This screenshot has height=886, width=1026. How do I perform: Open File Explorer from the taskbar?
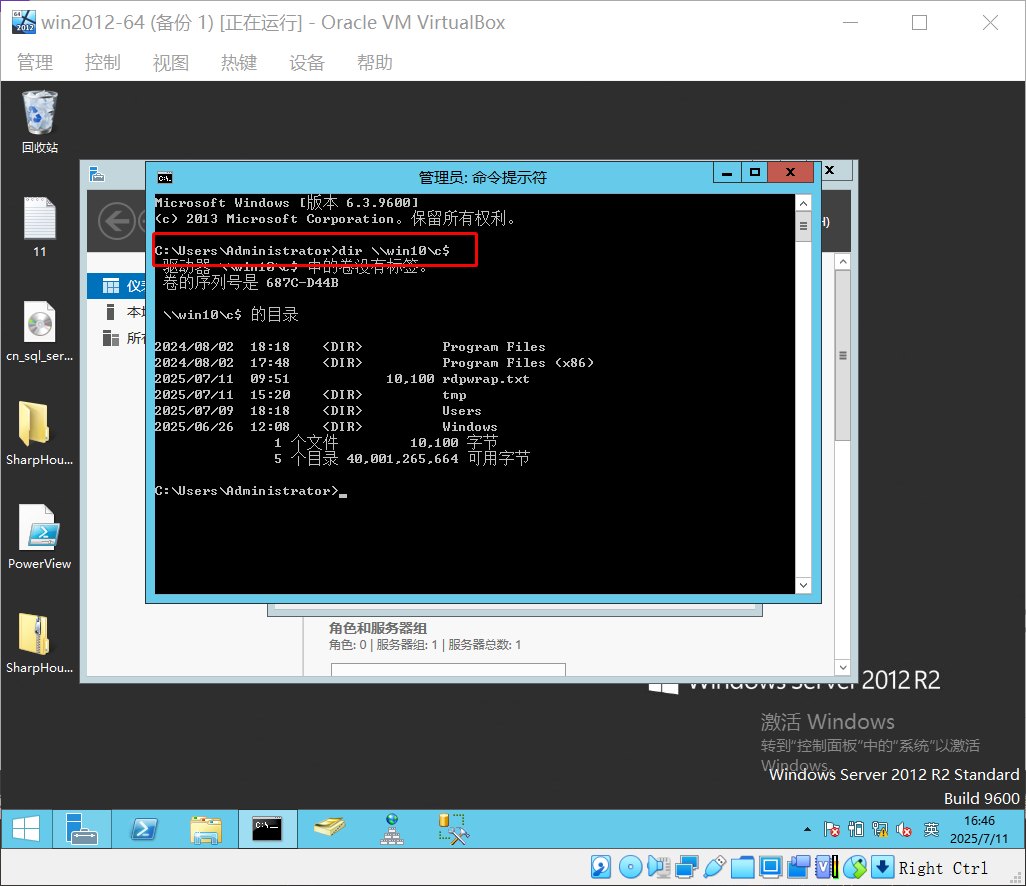pos(205,828)
